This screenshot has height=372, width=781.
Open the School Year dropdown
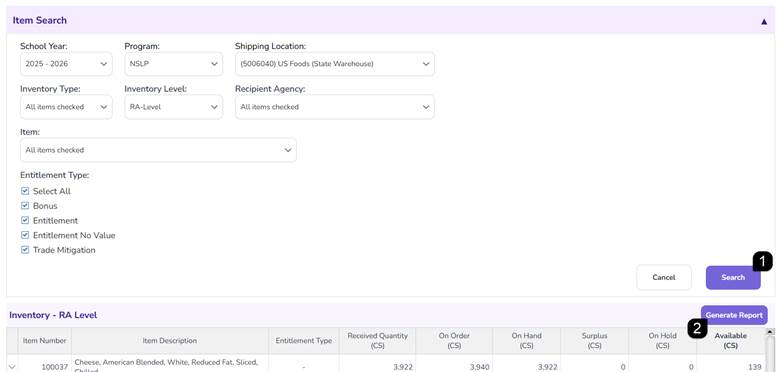66,64
